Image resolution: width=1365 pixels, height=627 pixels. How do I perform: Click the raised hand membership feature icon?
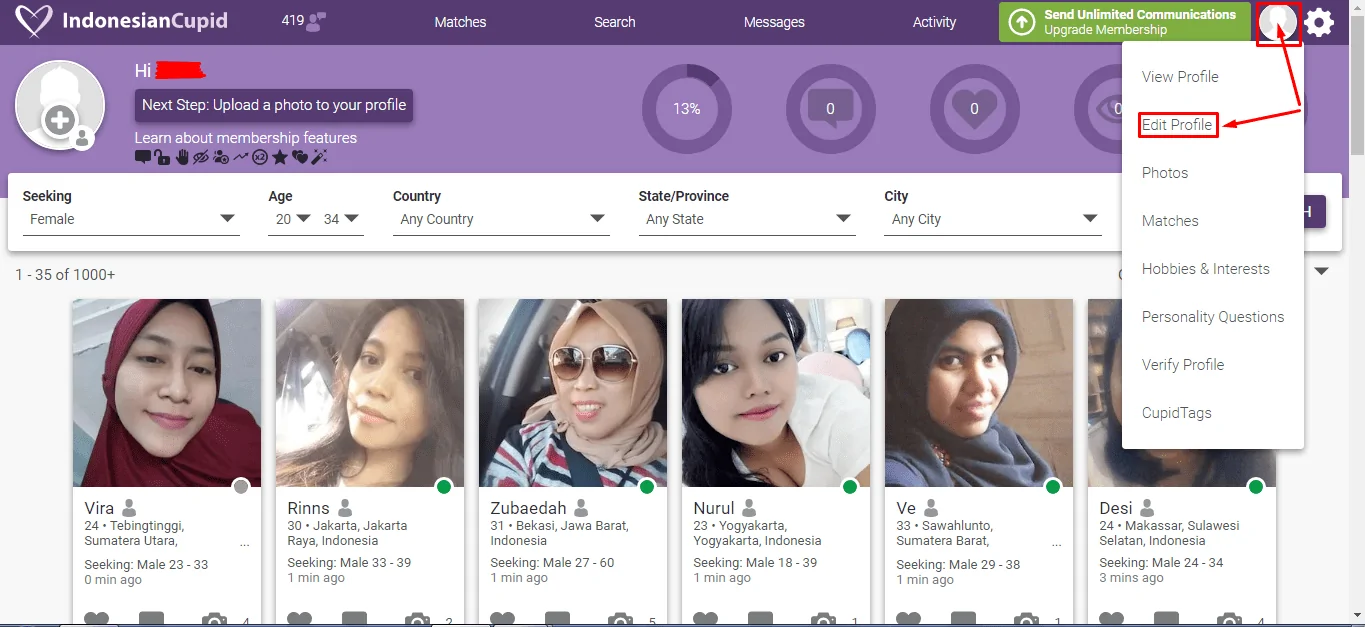(182, 157)
